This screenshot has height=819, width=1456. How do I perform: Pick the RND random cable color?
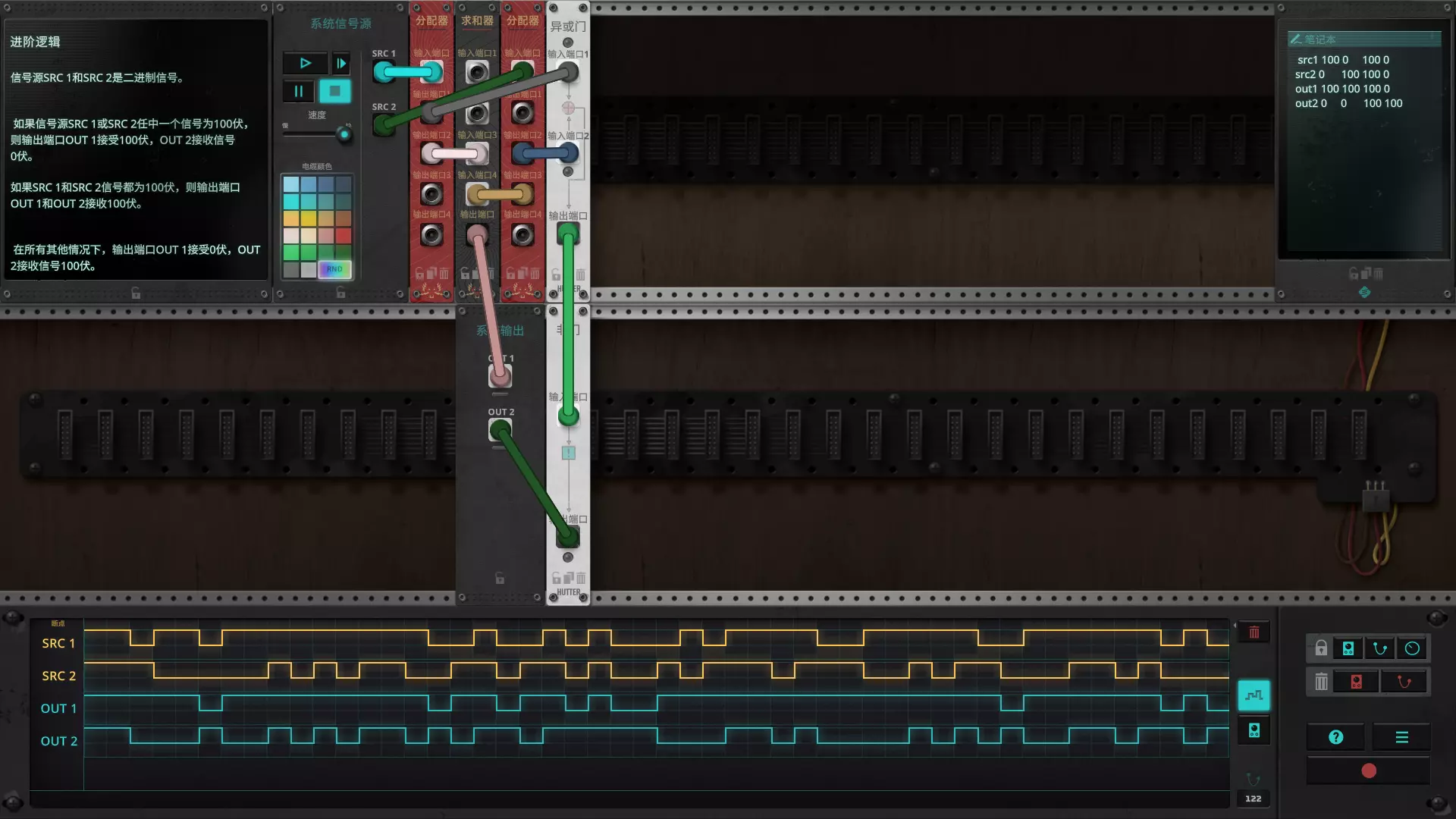point(334,269)
